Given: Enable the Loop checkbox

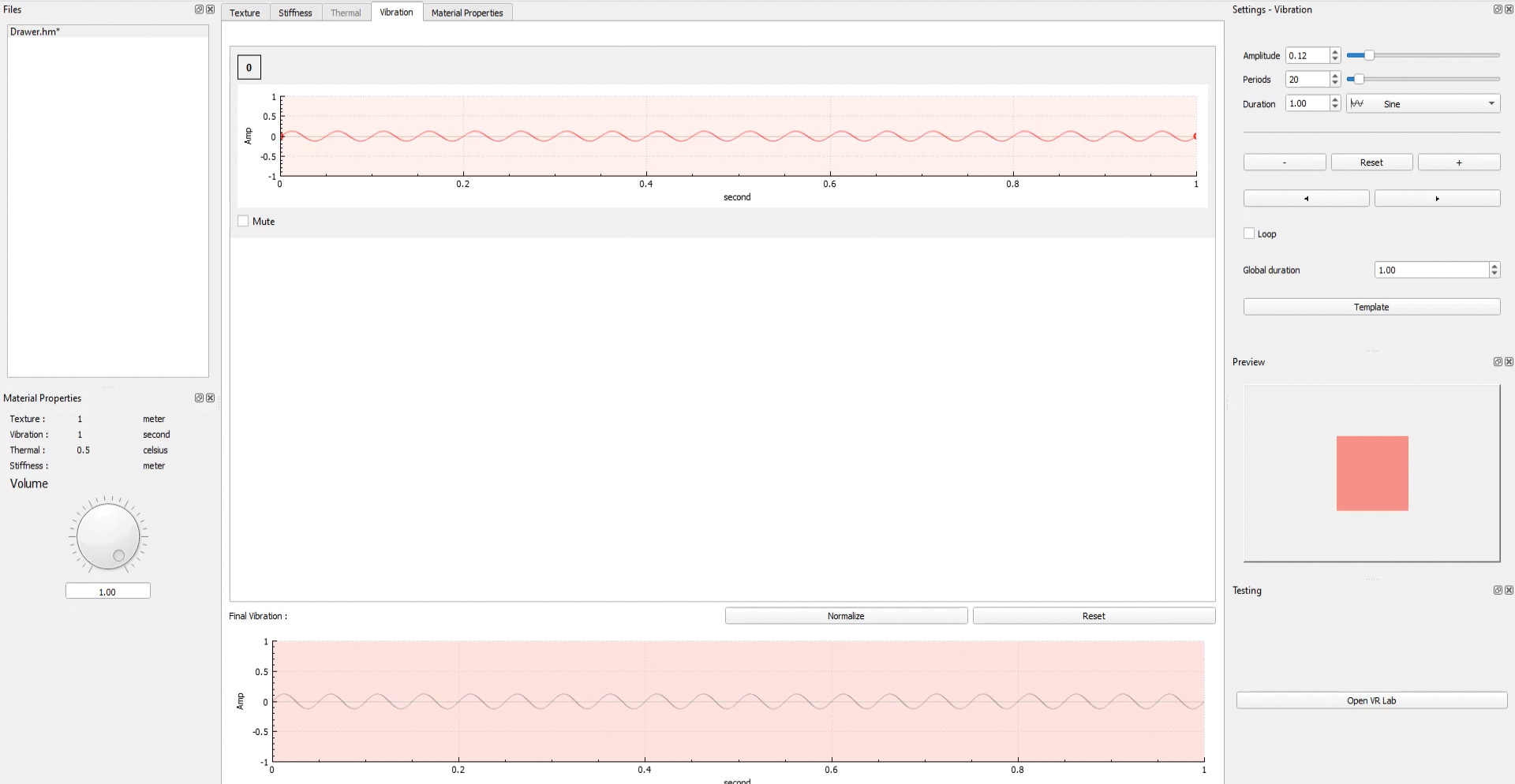Looking at the screenshot, I should [1249, 234].
